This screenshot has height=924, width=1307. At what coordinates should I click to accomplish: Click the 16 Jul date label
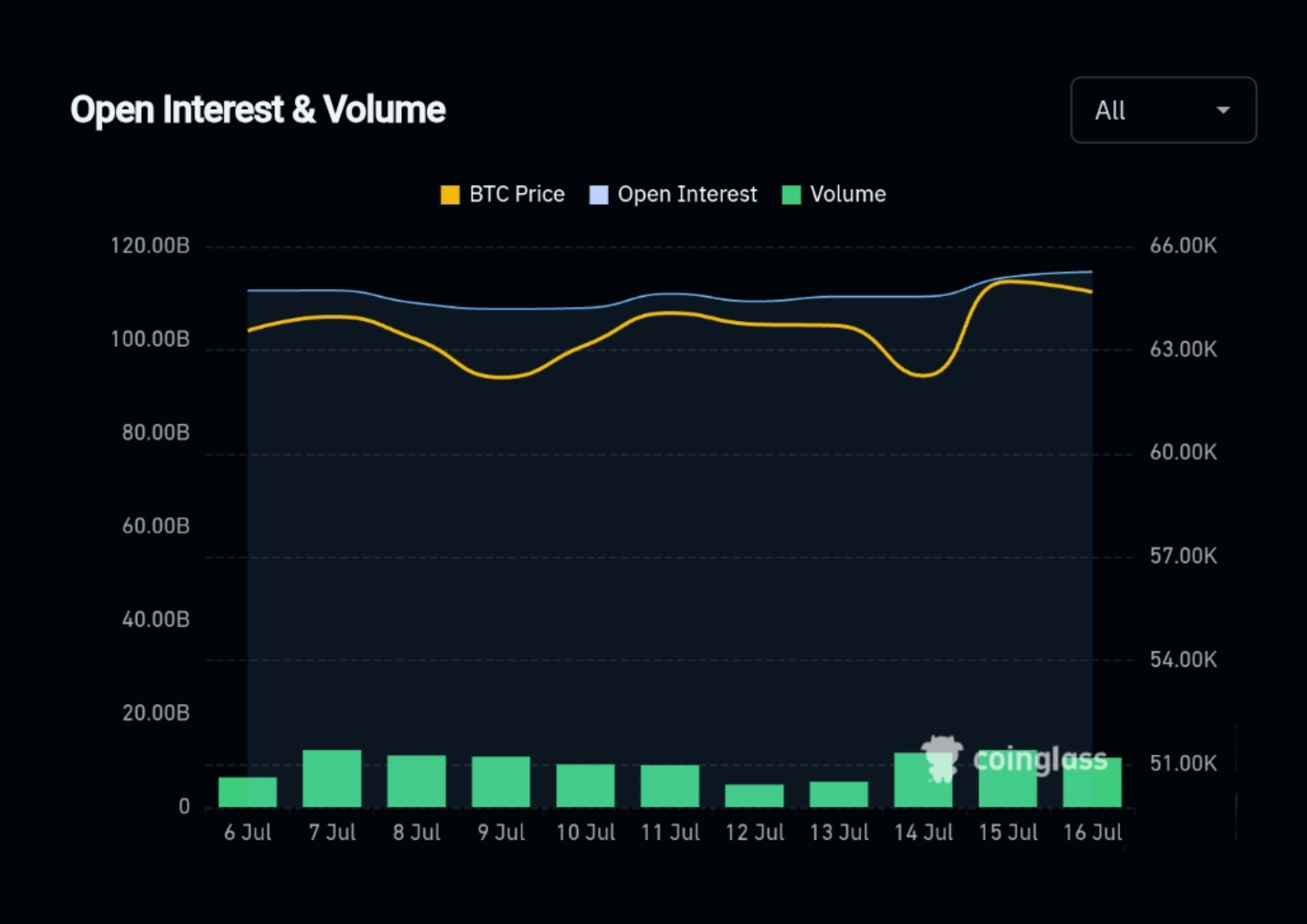click(x=1092, y=833)
